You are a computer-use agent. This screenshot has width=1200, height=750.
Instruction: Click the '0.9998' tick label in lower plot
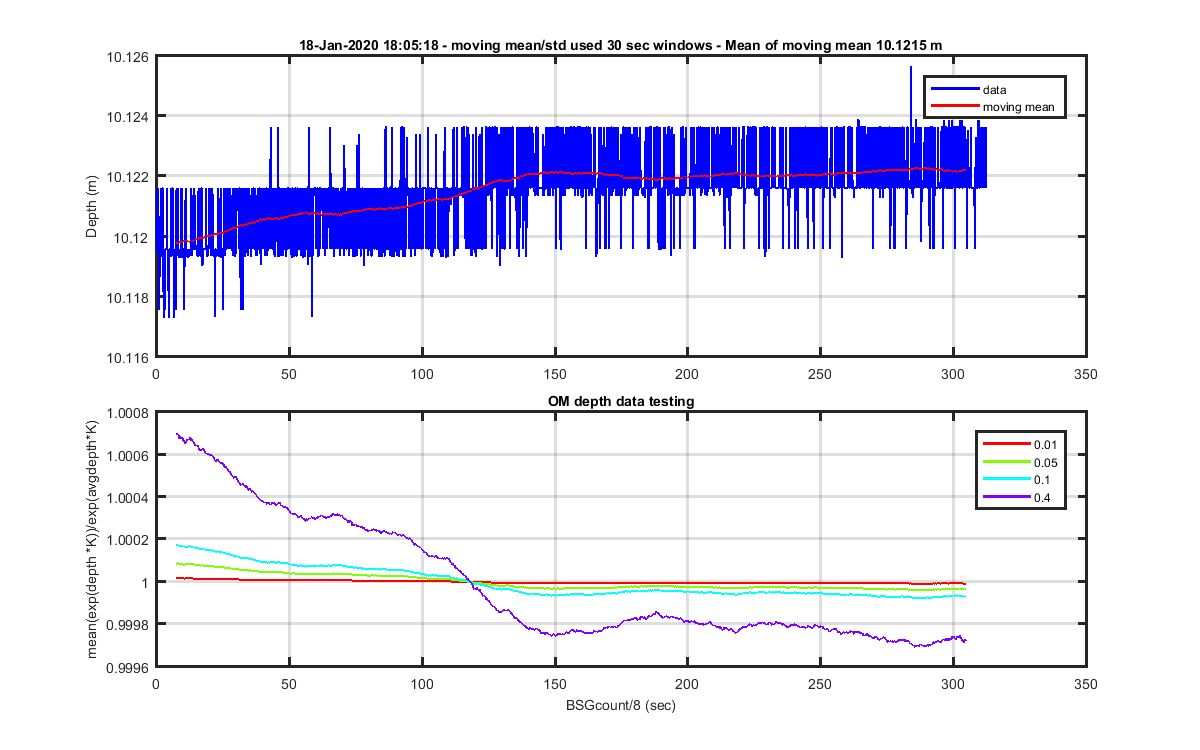pyautogui.click(x=128, y=625)
